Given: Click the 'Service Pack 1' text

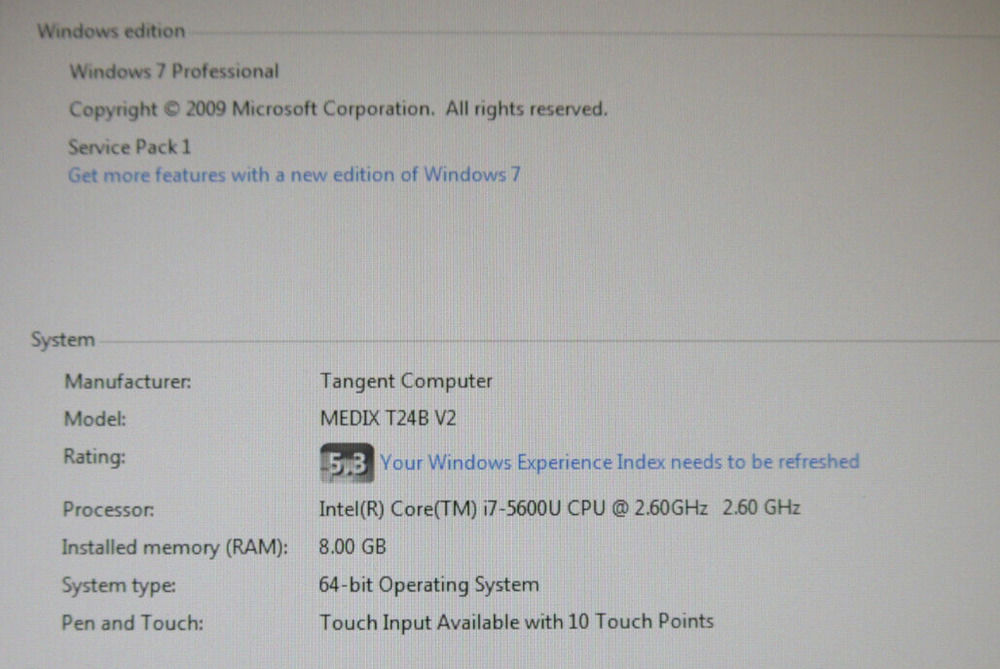Looking at the screenshot, I should (x=129, y=147).
